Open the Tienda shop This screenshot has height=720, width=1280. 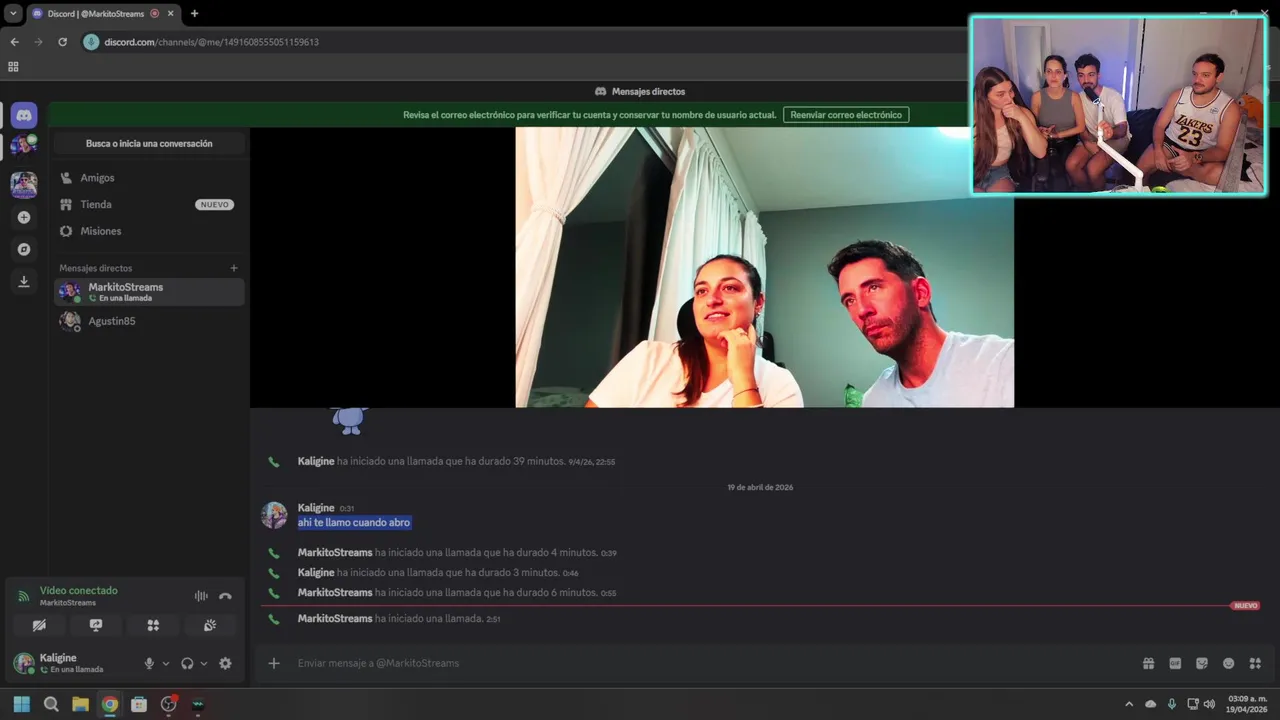[149, 204]
